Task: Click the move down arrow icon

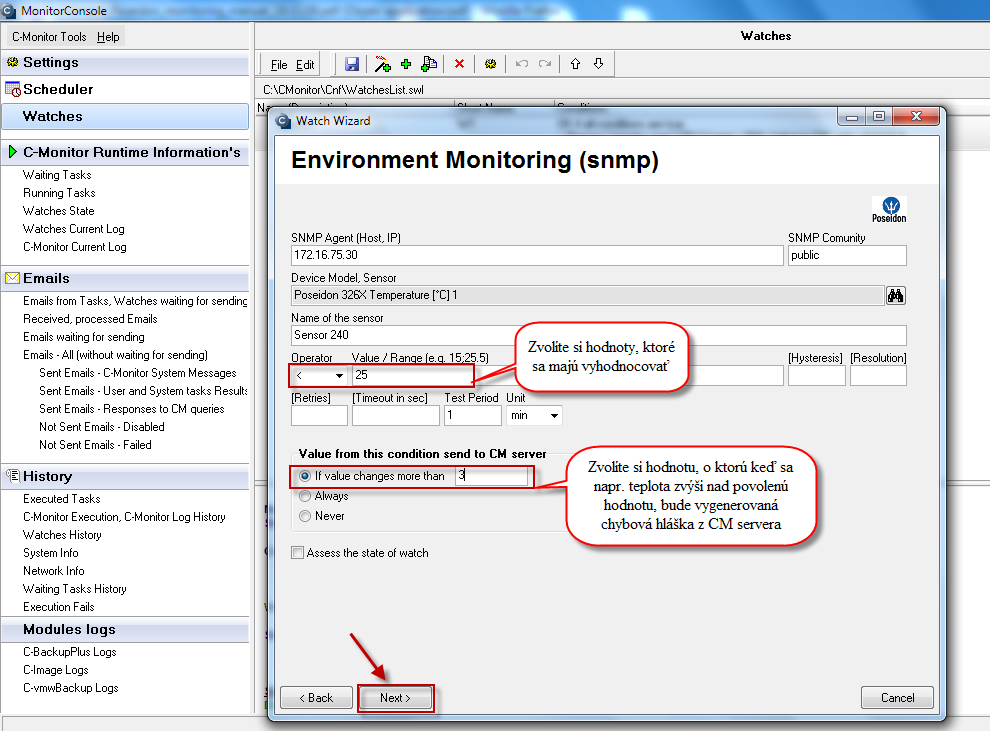Action: (x=599, y=64)
